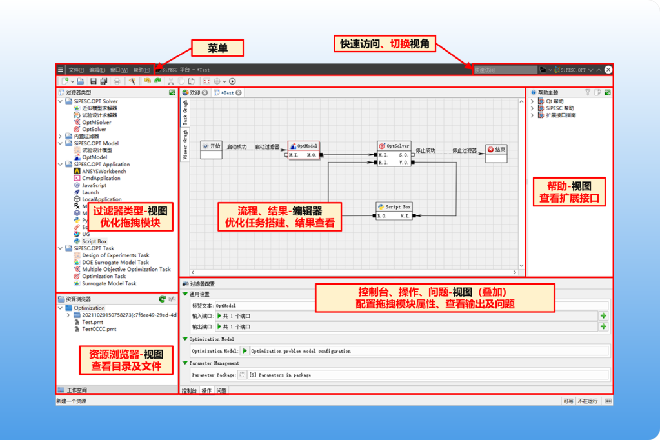Click the save floppy disk icon
The width and height of the screenshot is (660, 440).
(x=93, y=81)
